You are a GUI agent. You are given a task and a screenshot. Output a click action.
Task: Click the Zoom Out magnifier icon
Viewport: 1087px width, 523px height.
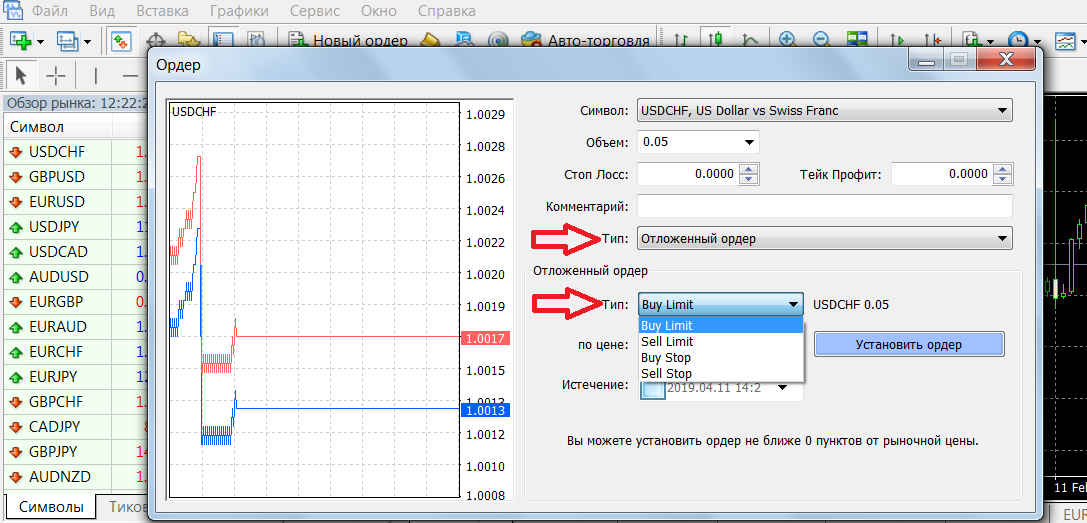pos(821,41)
